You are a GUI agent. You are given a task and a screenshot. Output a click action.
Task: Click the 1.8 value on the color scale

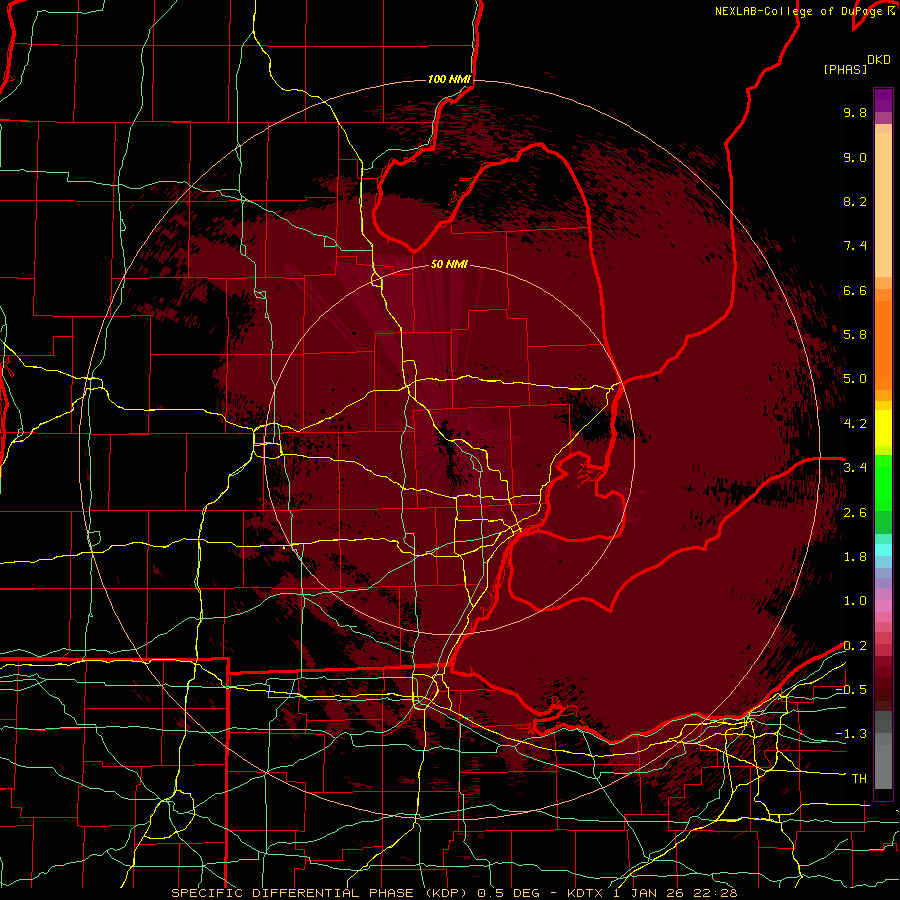tap(855, 557)
